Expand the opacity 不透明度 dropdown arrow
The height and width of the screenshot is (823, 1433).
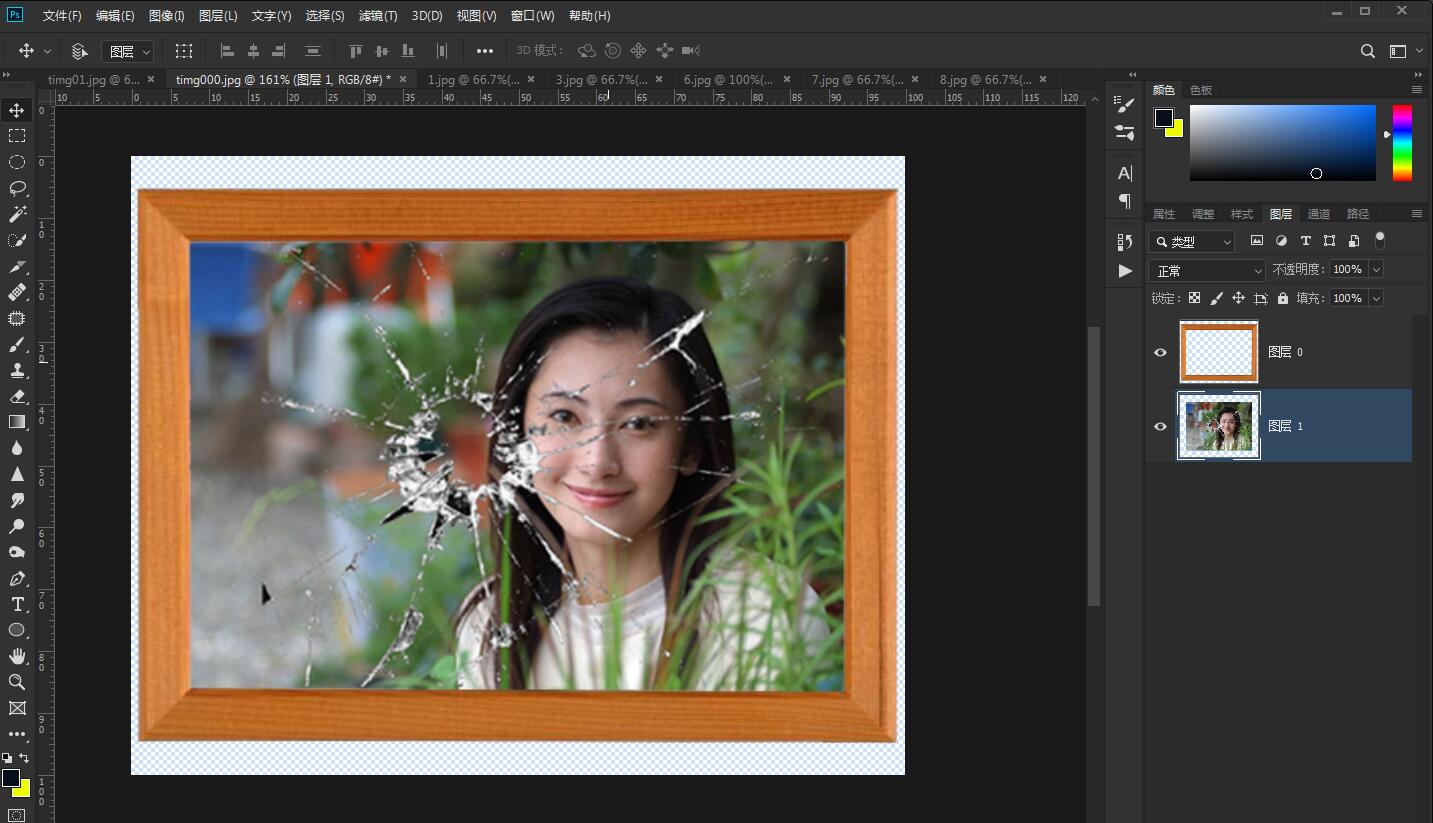tap(1376, 270)
